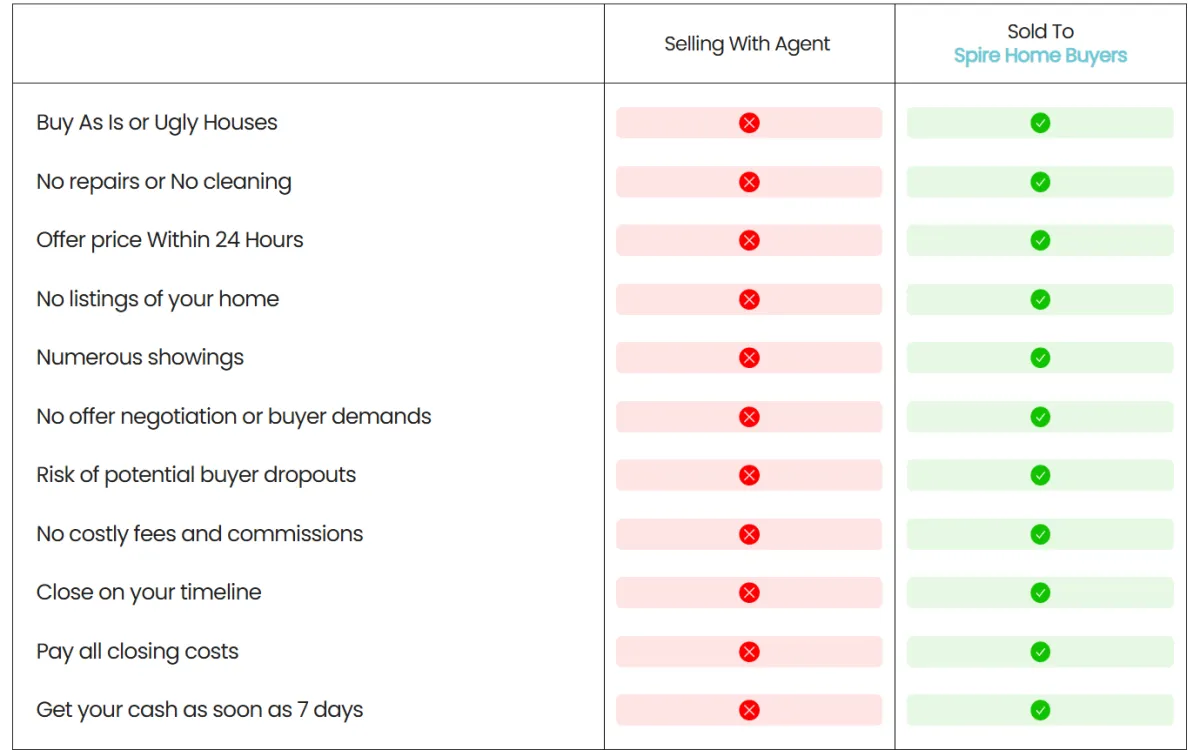Click green checkmark for Numerous showings row
The image size is (1200, 750).
coord(1040,358)
